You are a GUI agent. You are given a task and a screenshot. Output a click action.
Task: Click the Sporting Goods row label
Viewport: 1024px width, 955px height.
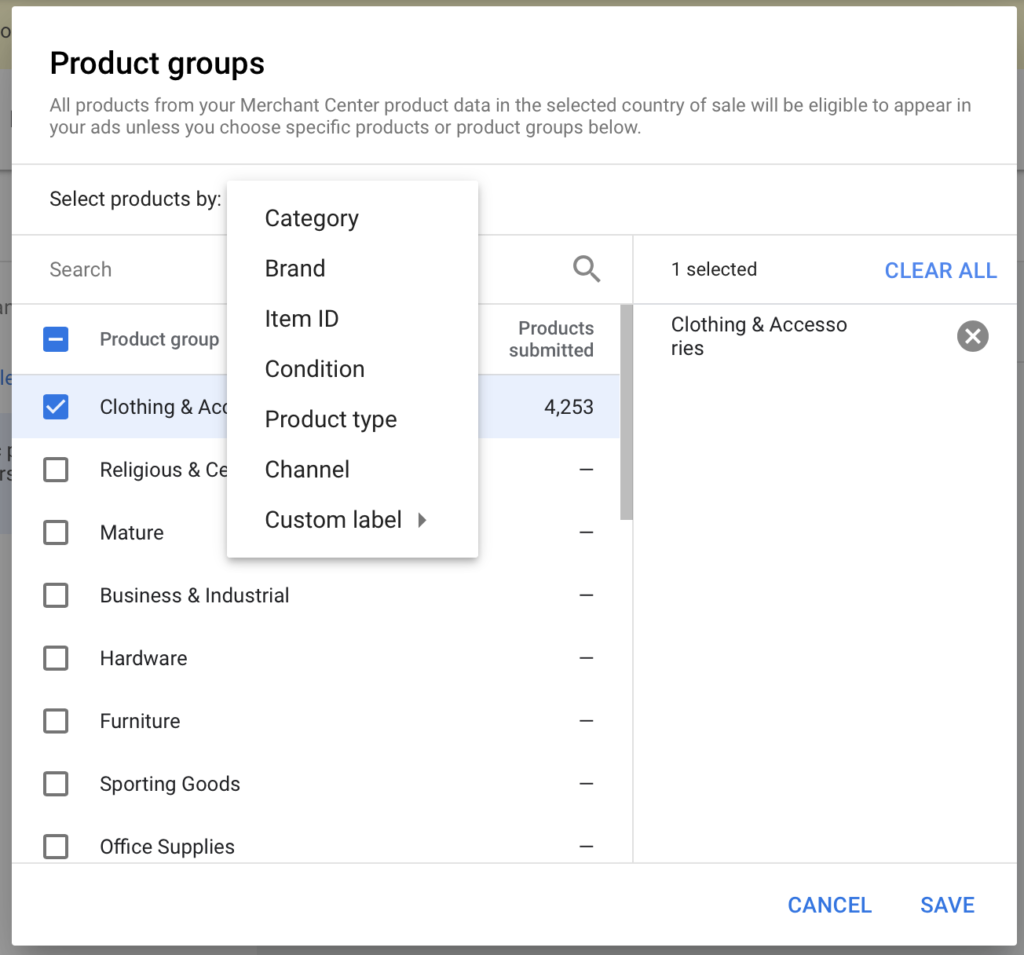point(170,784)
